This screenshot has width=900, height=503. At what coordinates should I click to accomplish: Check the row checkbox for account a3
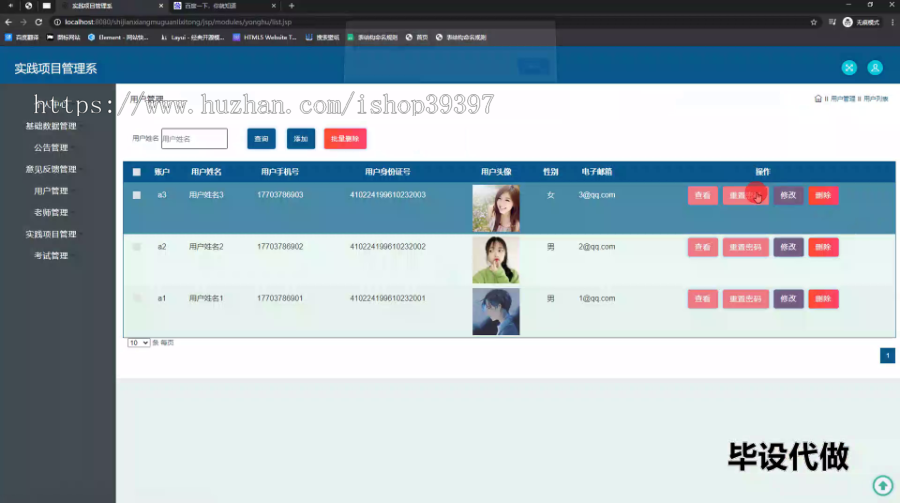pyautogui.click(x=137, y=195)
